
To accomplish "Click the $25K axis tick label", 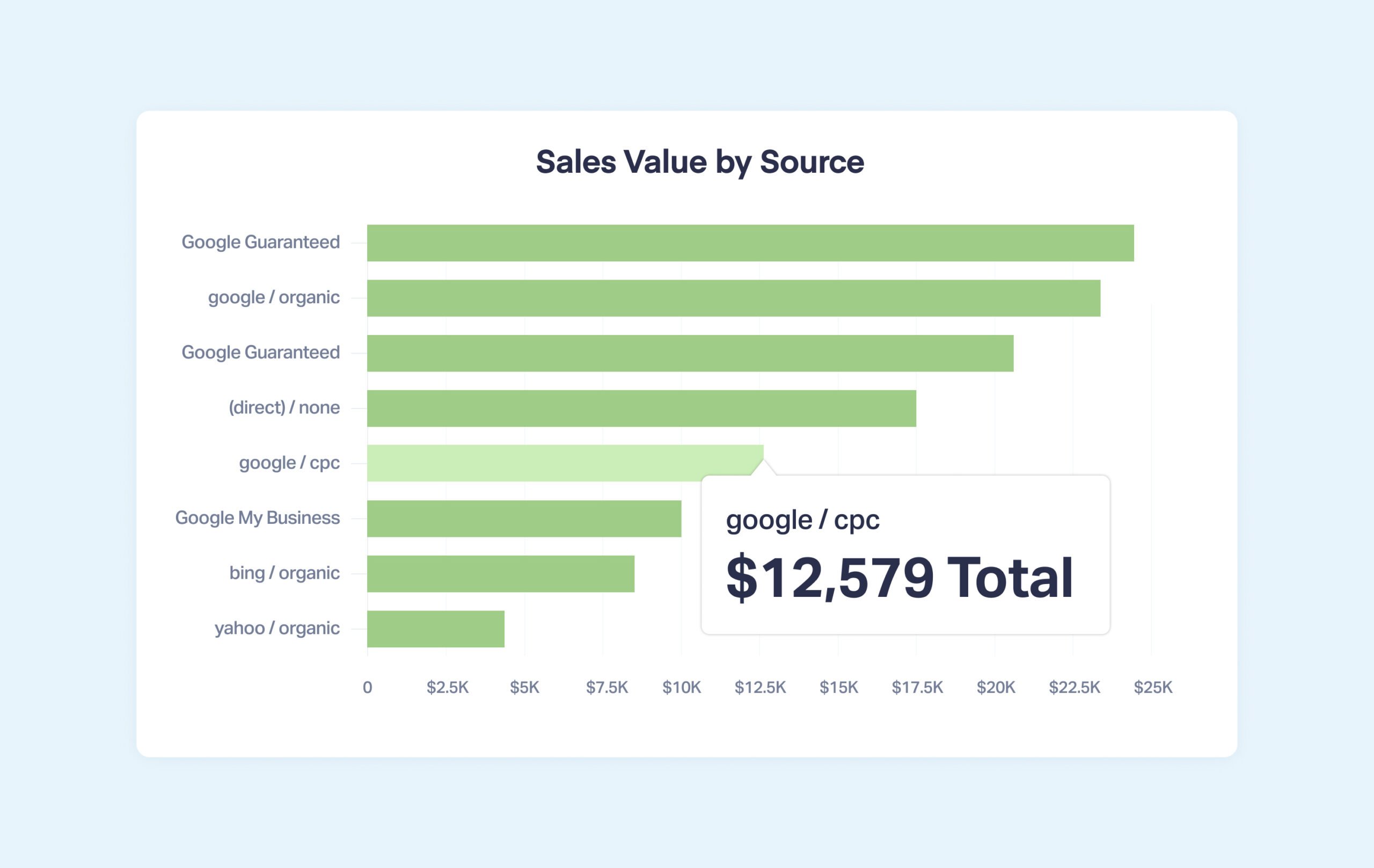I will (x=1153, y=687).
